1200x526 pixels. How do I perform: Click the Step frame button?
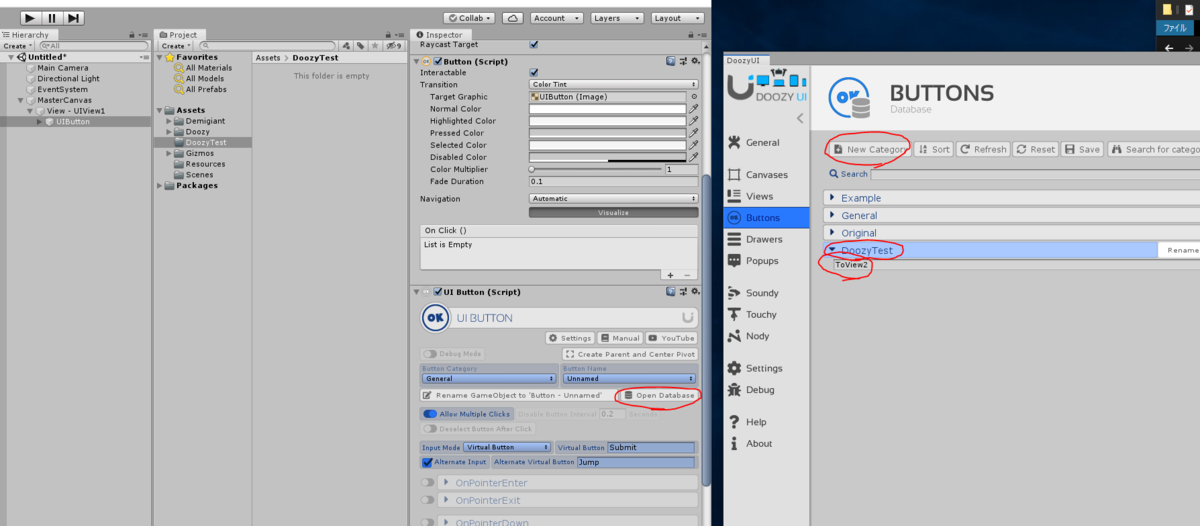tap(75, 18)
